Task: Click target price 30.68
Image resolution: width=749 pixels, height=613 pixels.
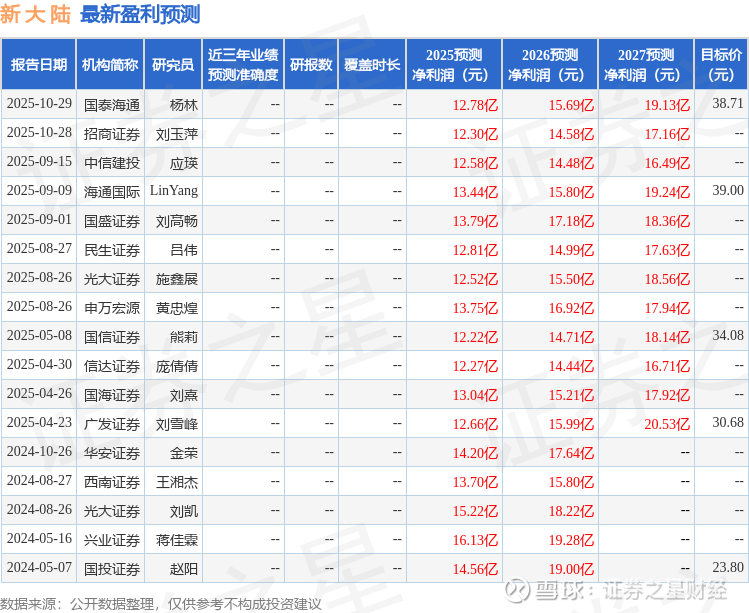Action: 728,422
